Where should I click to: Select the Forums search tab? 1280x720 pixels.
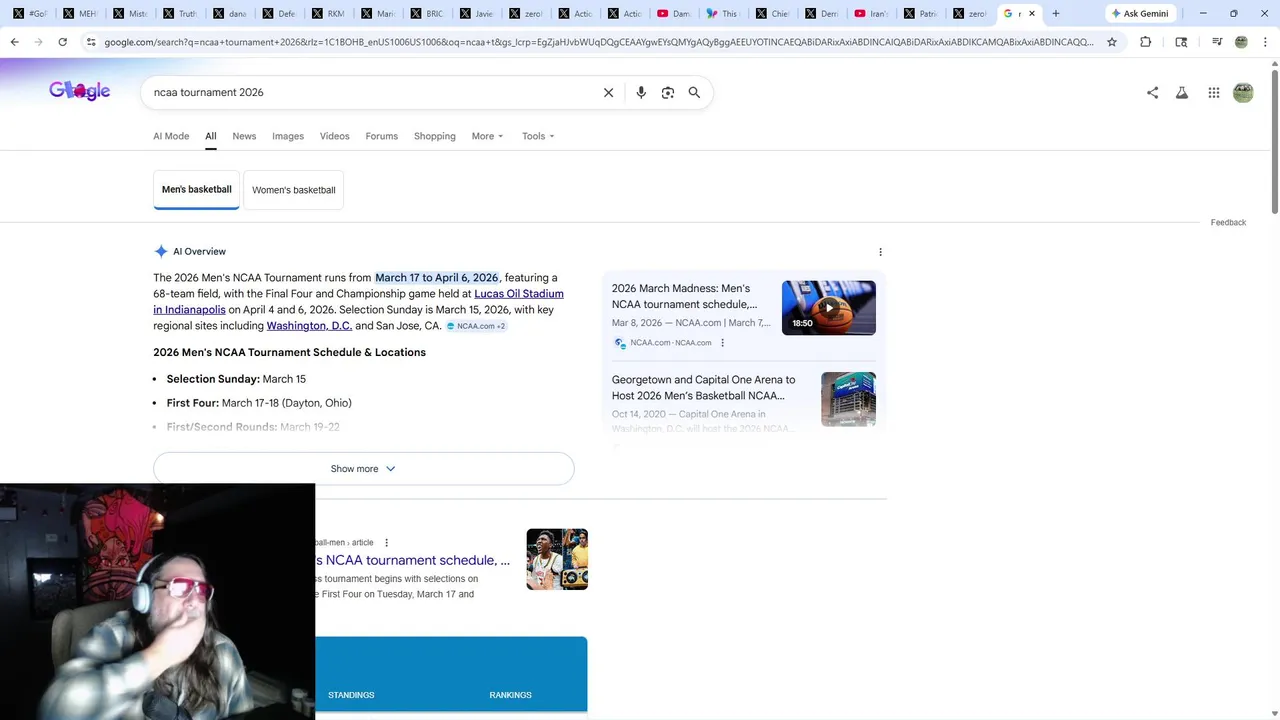point(381,136)
